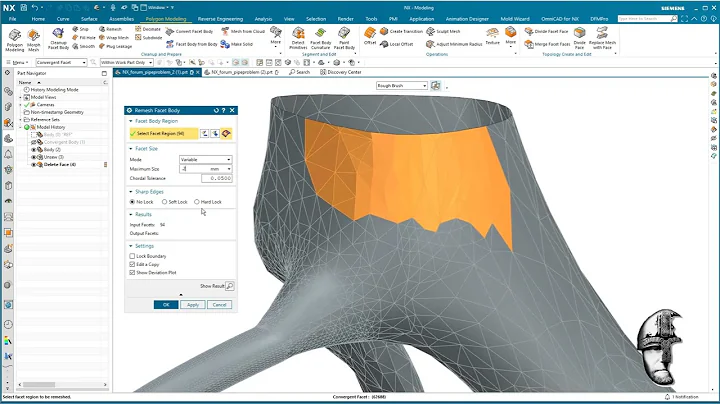
Task: Select the Plug Leakage tool
Action: coord(115,46)
